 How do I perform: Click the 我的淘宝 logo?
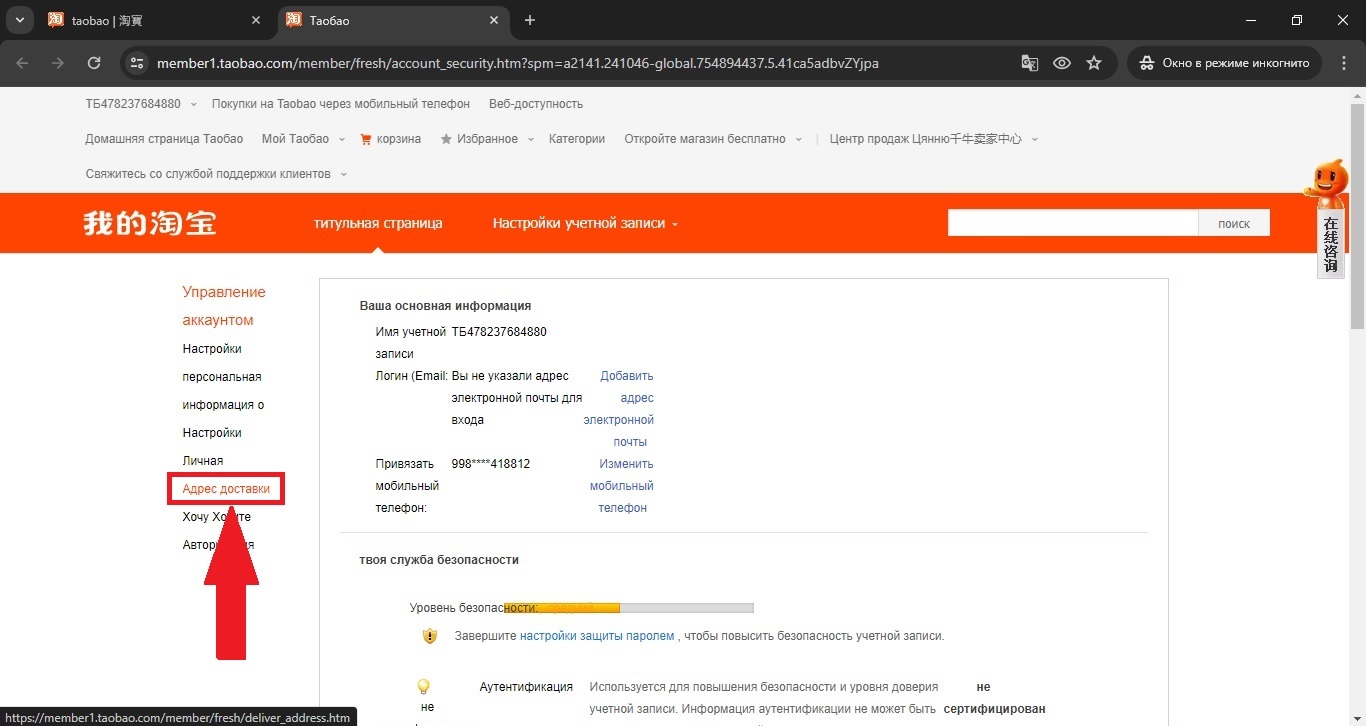click(x=150, y=223)
